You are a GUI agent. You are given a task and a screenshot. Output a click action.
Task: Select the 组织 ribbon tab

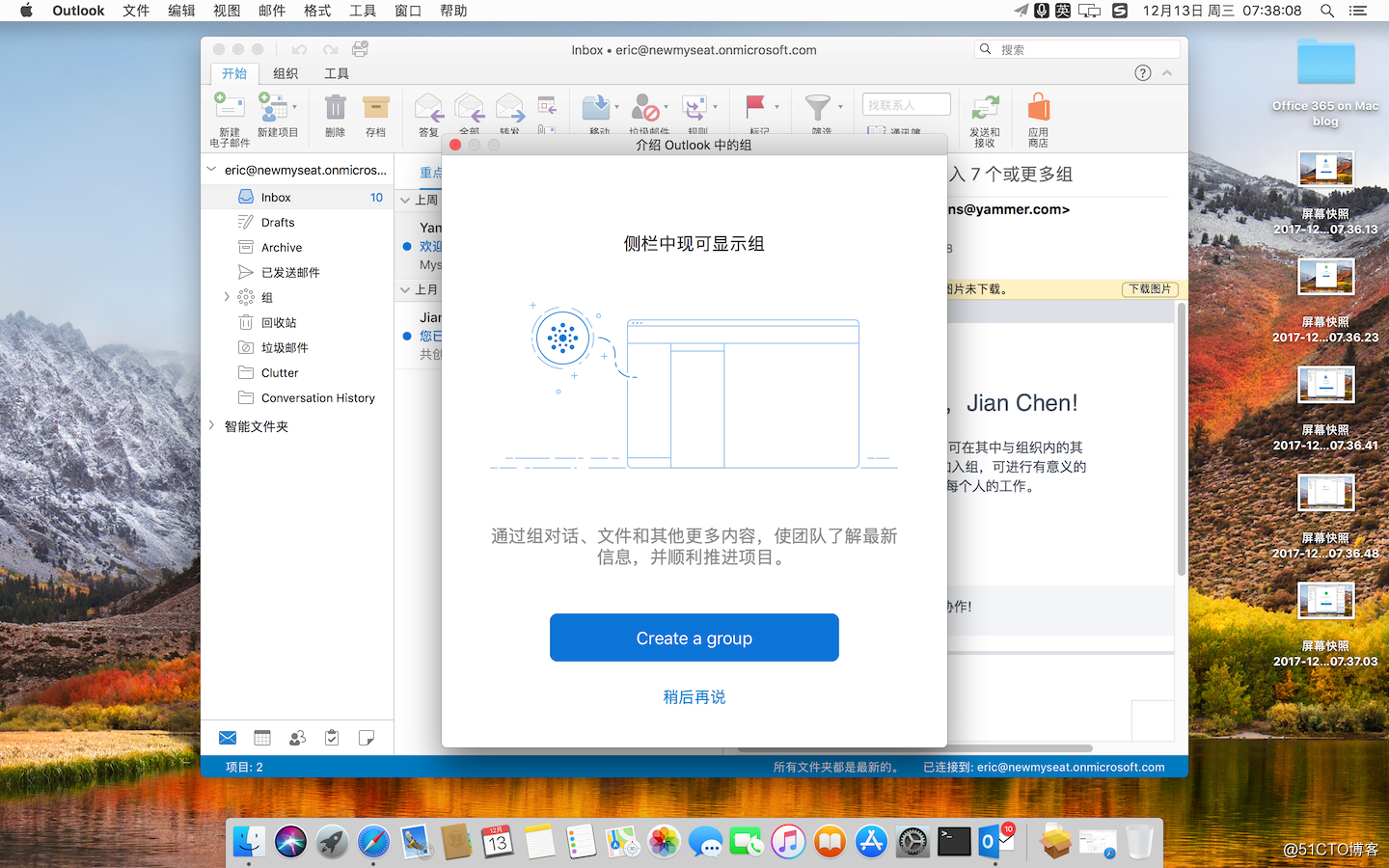[286, 73]
